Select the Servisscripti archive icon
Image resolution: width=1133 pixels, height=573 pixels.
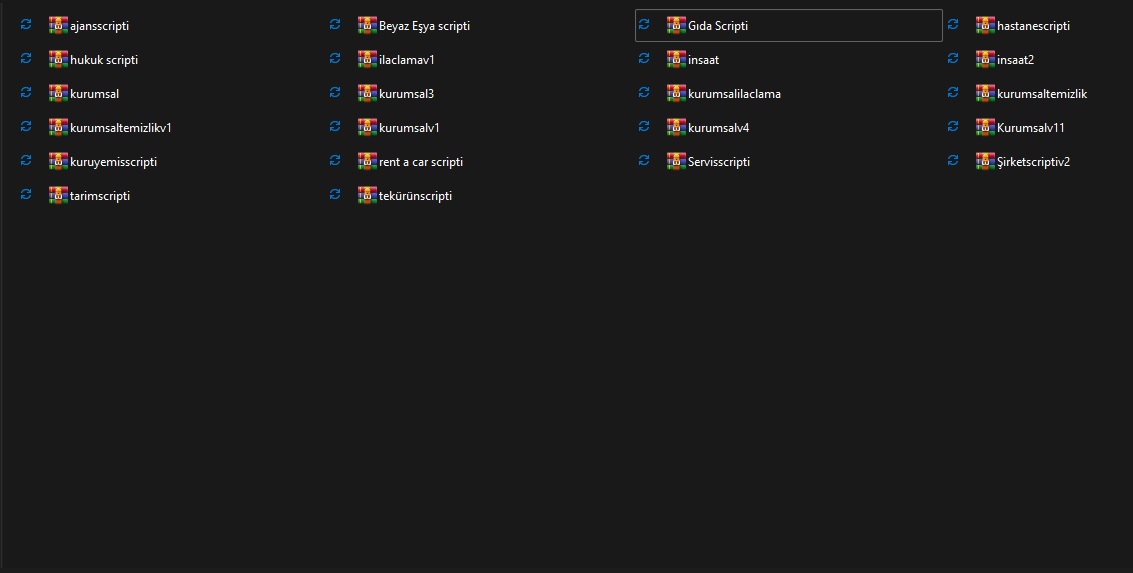point(676,161)
